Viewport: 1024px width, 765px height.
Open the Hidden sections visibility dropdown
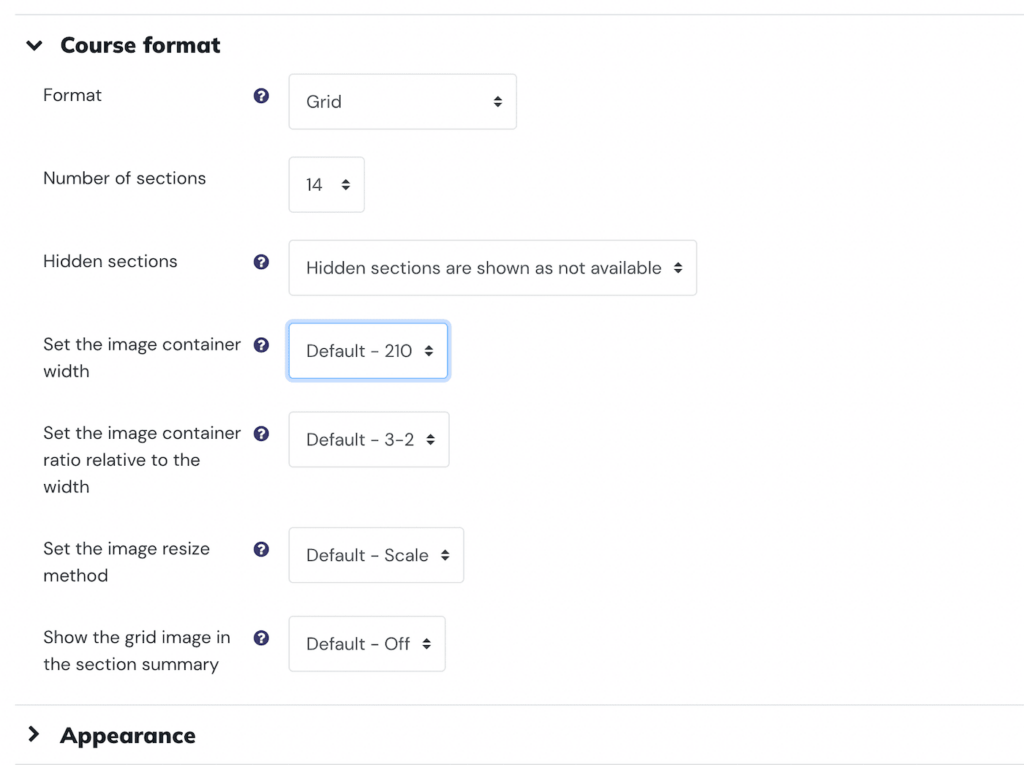pyautogui.click(x=492, y=268)
